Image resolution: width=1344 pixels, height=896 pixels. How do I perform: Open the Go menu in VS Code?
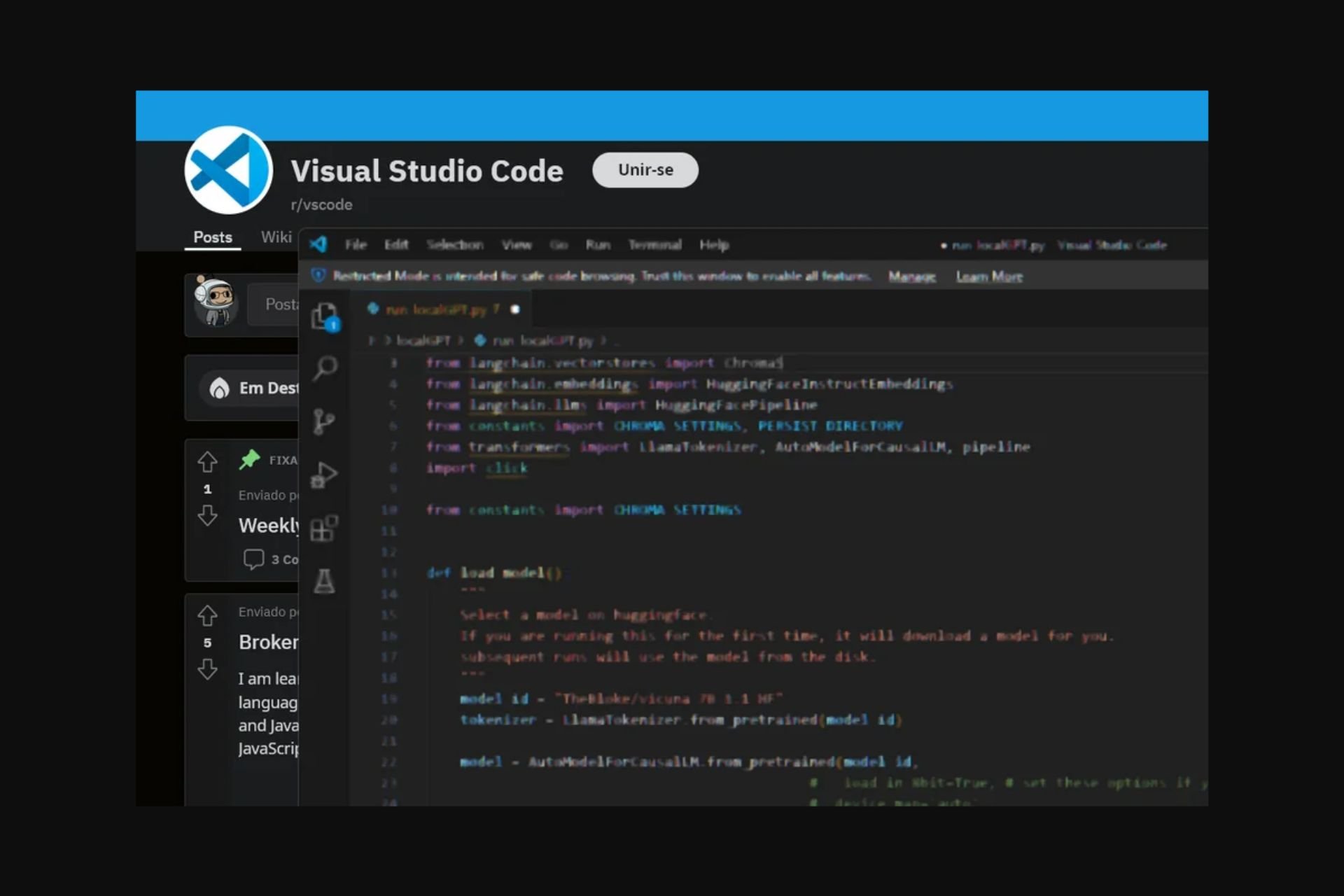click(559, 244)
